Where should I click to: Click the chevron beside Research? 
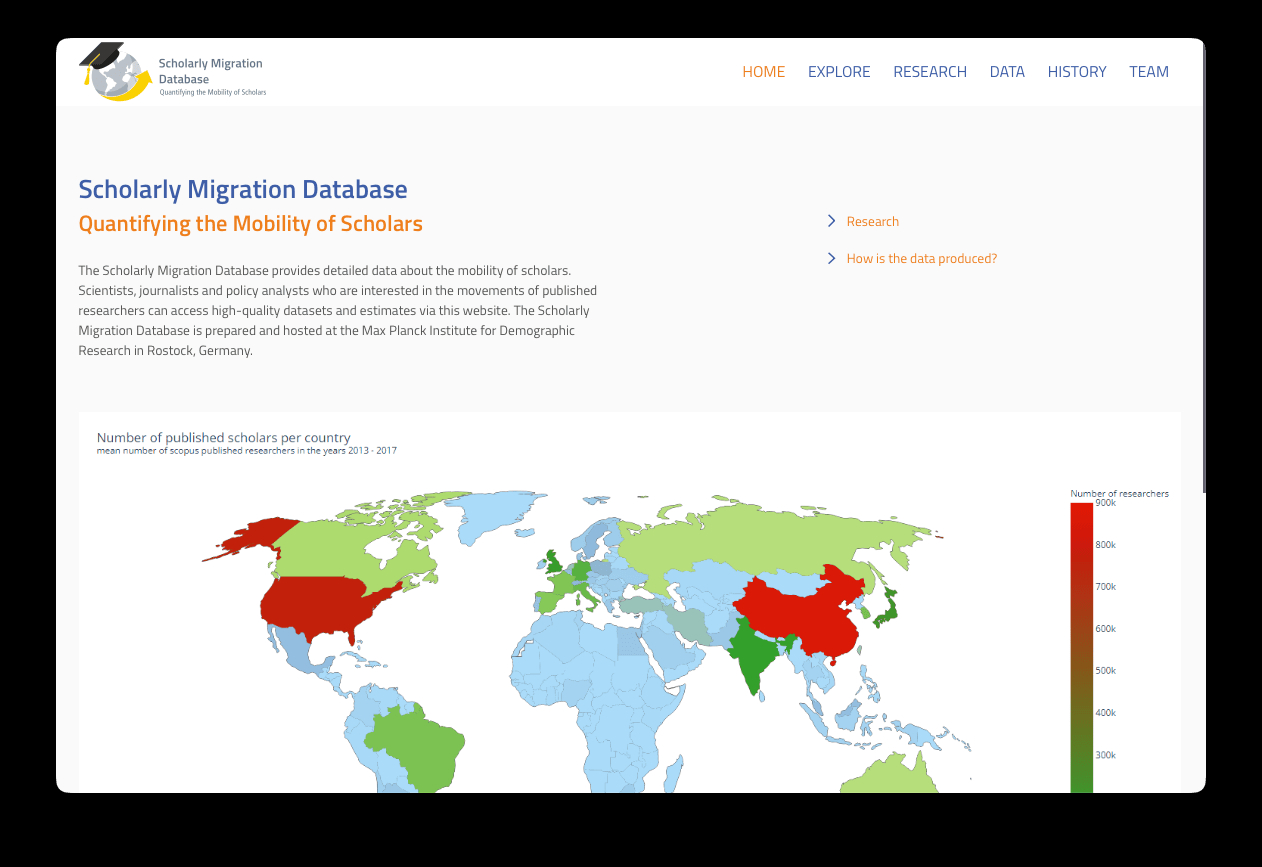tap(831, 221)
